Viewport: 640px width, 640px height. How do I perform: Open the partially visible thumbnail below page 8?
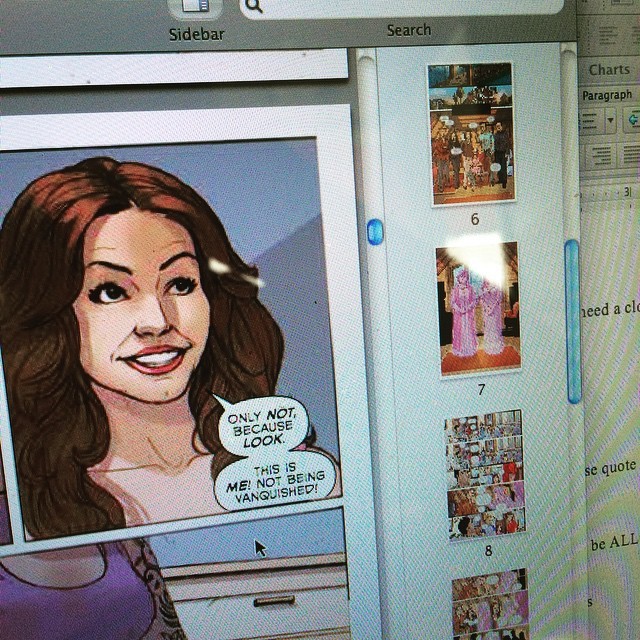[x=491, y=604]
